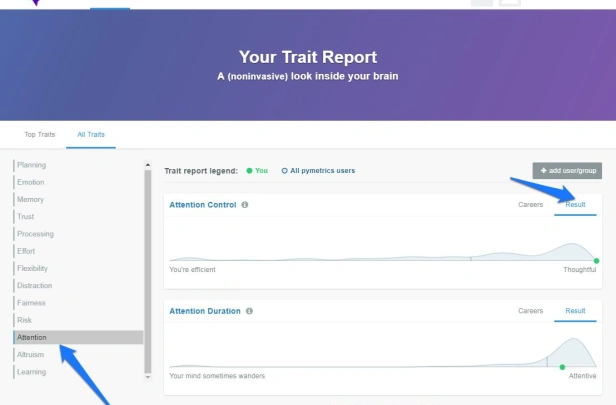
Task: Click green You marker on Attention Duration chart
Action: point(562,367)
